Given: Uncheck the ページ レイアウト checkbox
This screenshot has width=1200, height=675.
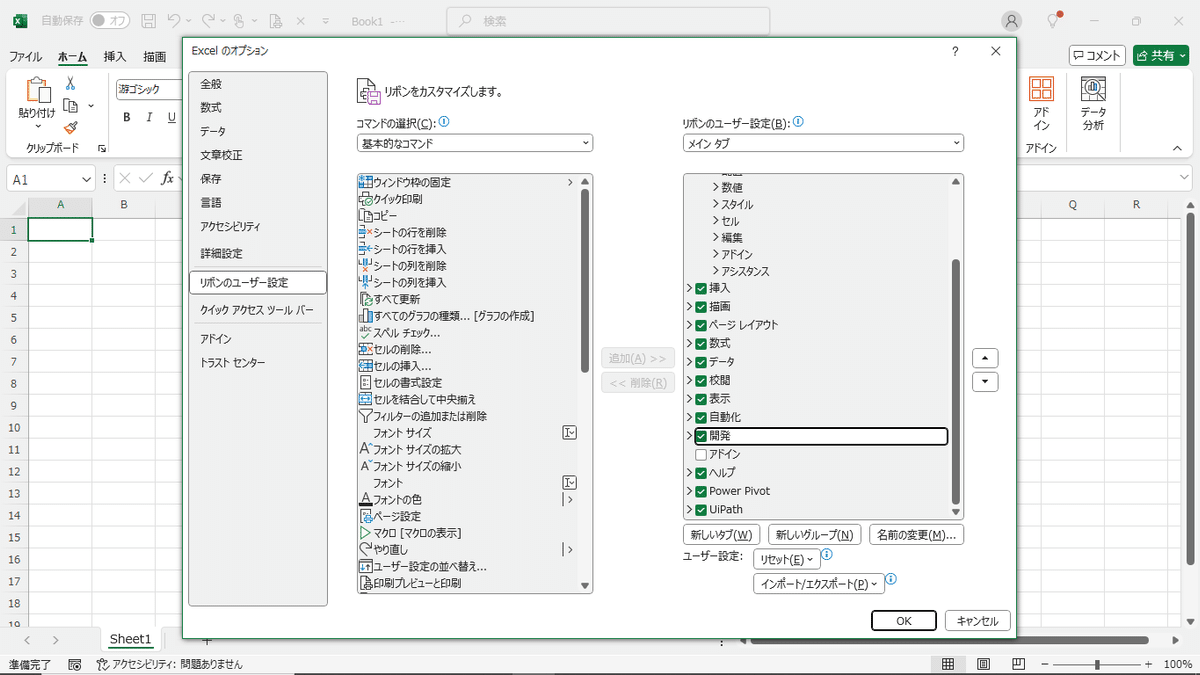Looking at the screenshot, I should (x=701, y=325).
